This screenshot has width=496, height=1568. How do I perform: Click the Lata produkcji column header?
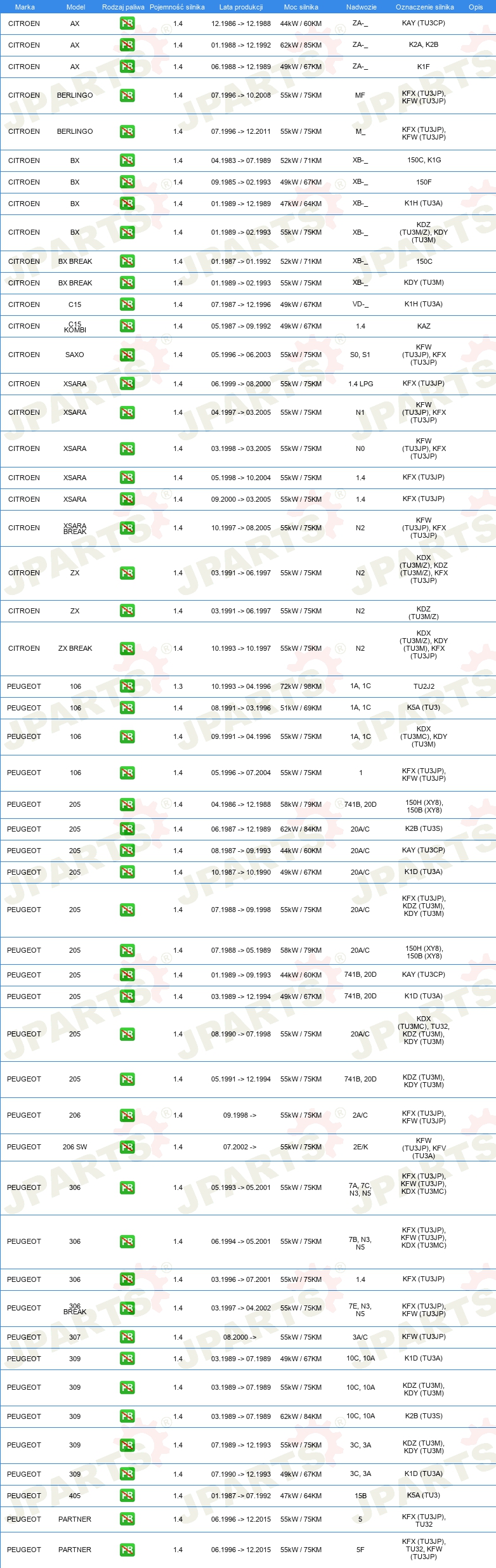(241, 7)
